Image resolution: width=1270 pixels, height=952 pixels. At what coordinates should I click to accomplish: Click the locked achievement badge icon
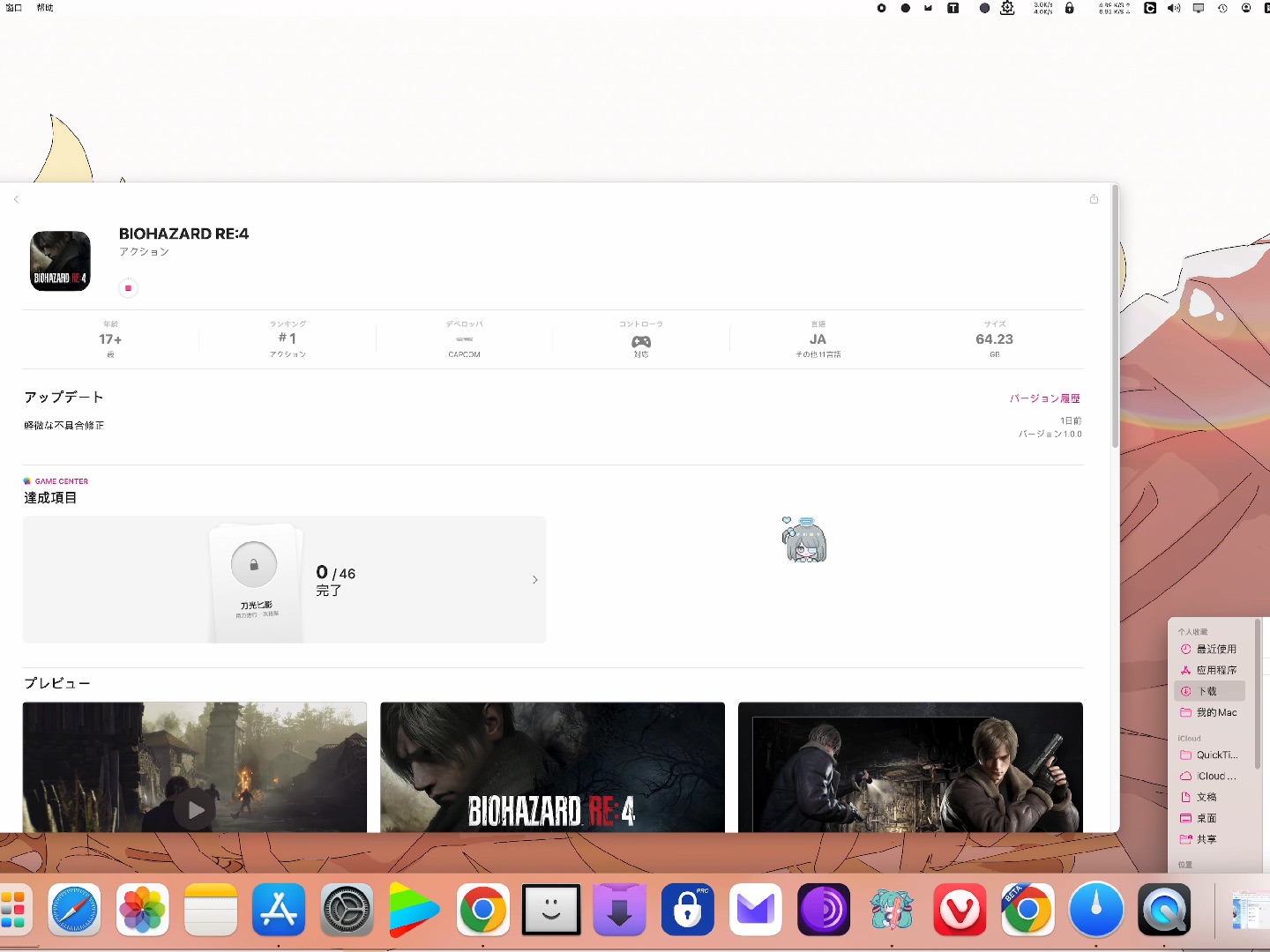[254, 565]
